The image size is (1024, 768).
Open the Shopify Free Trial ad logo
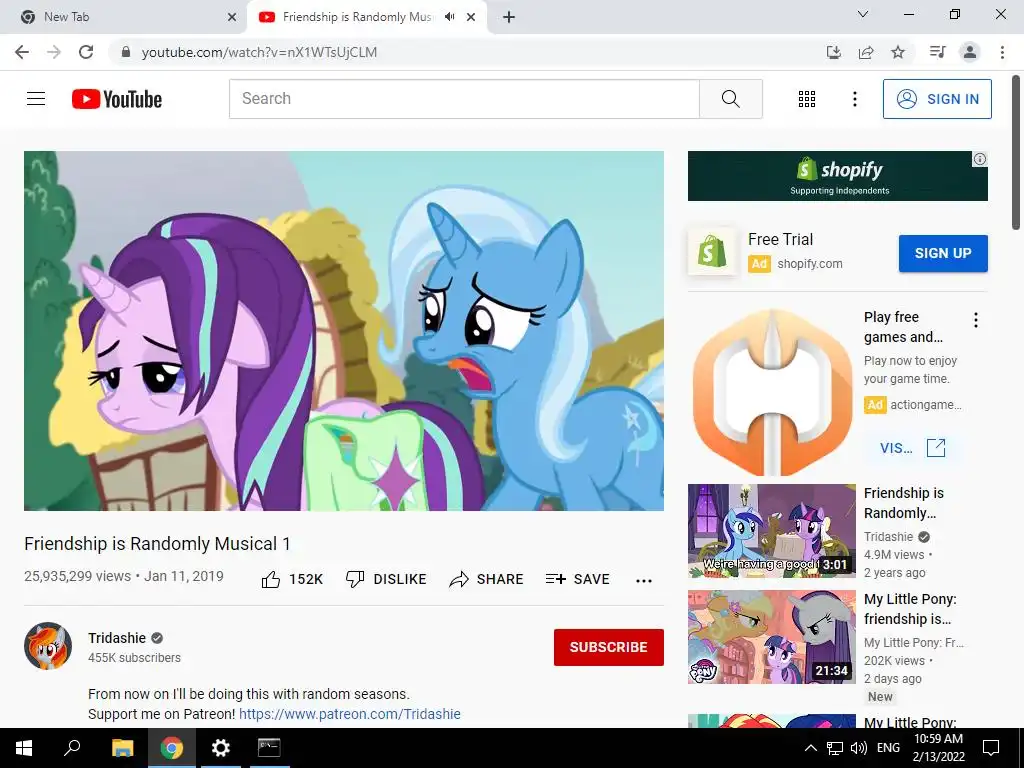point(712,251)
